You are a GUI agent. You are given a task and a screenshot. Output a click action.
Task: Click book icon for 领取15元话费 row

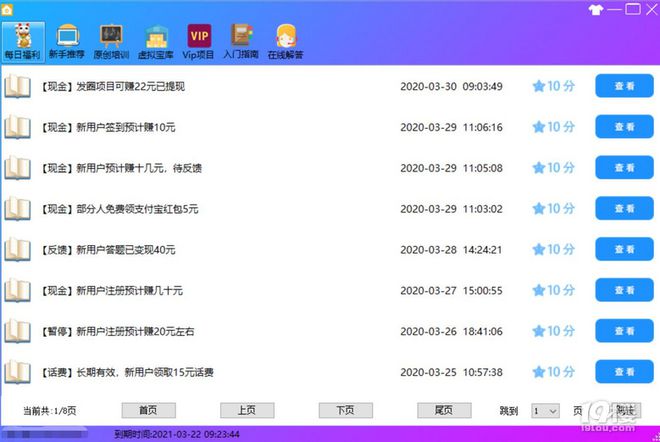coord(17,372)
